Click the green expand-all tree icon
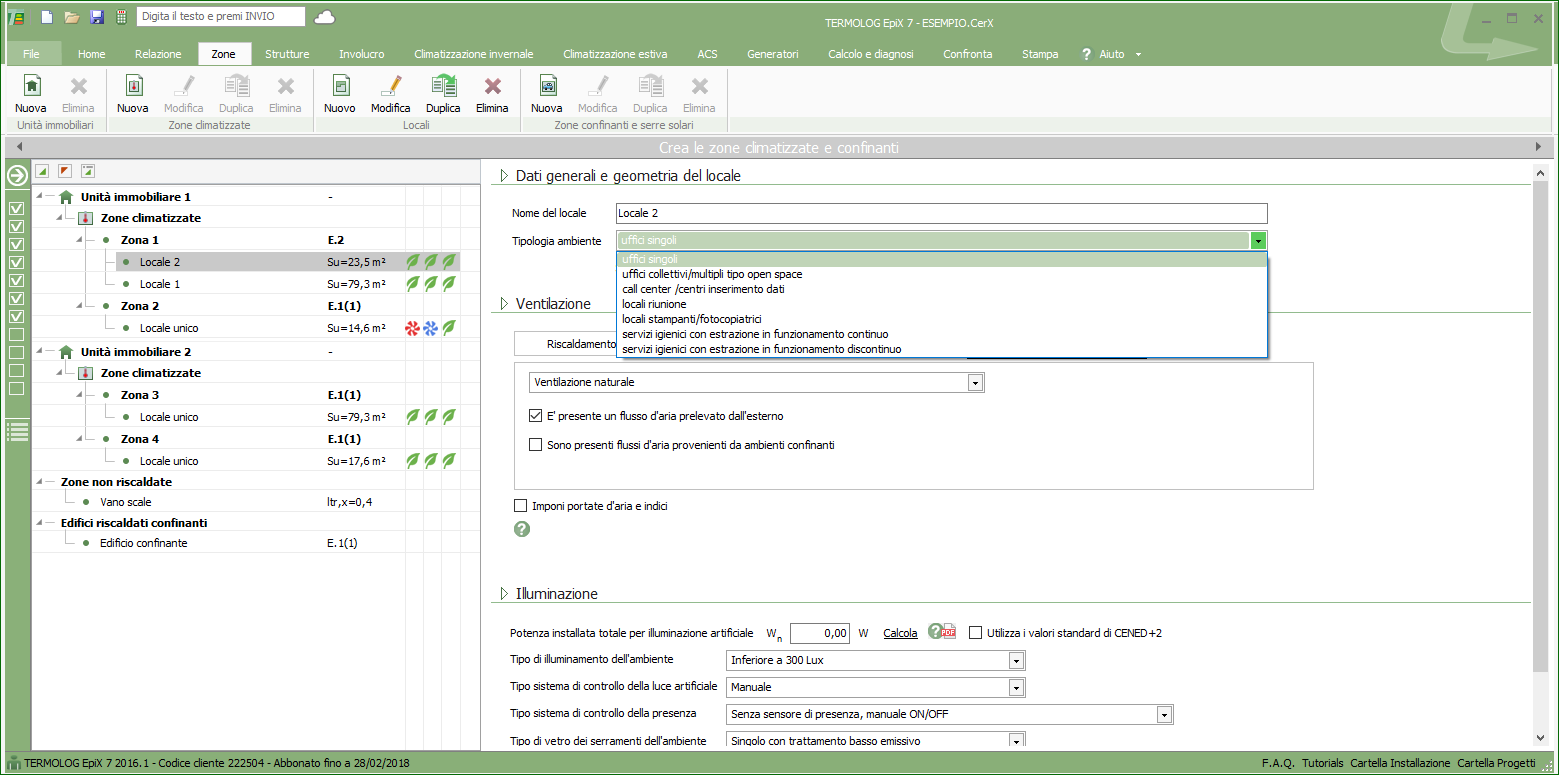Screen dimensions: 1559x775 click(42, 171)
